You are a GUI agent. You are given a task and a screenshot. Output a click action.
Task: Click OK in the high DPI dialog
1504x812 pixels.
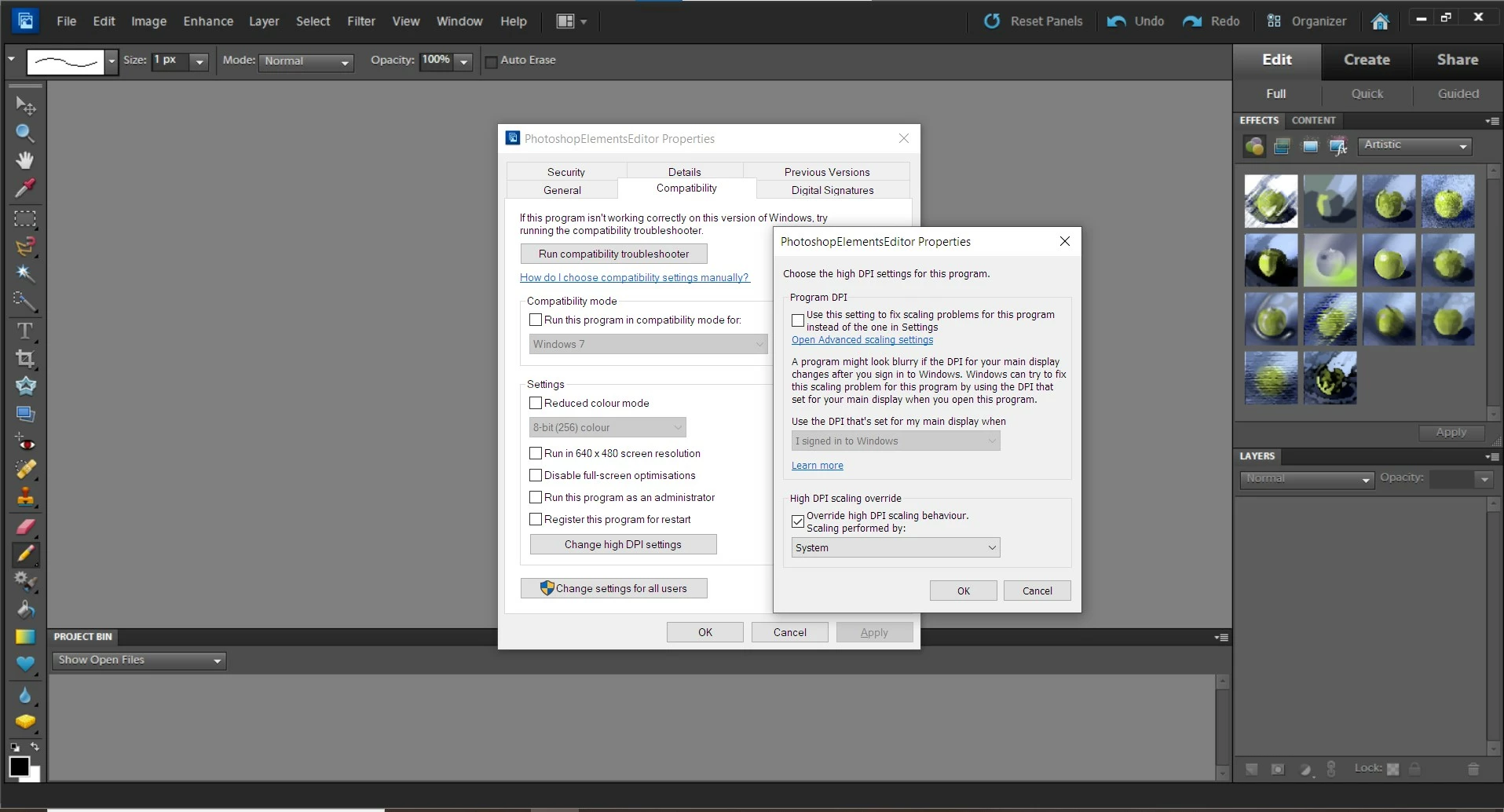tap(964, 591)
